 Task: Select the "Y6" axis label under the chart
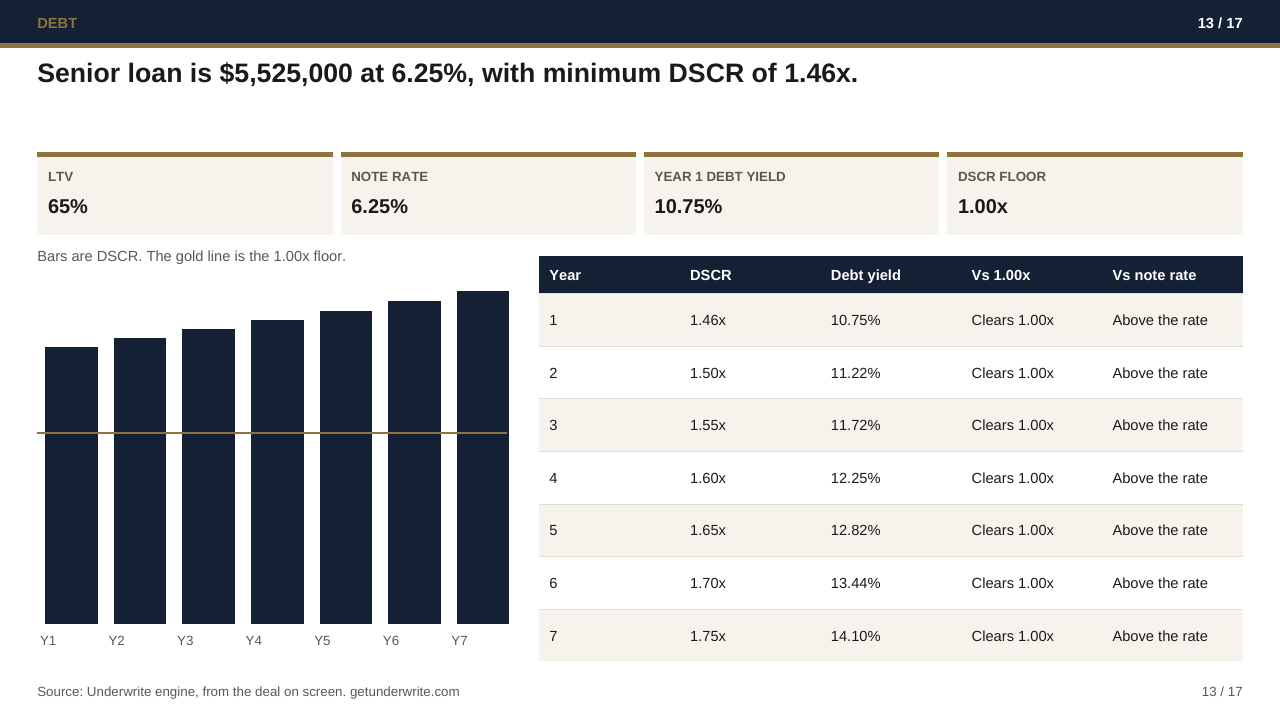click(x=391, y=641)
